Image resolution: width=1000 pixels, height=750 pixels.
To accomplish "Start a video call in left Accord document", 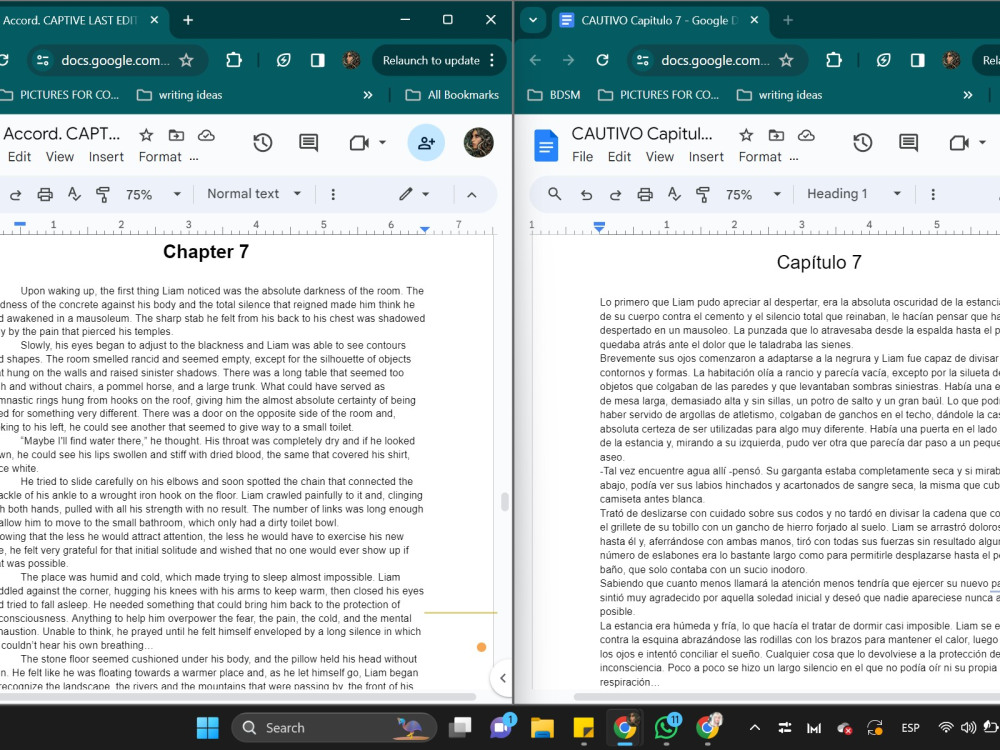I will (360, 143).
